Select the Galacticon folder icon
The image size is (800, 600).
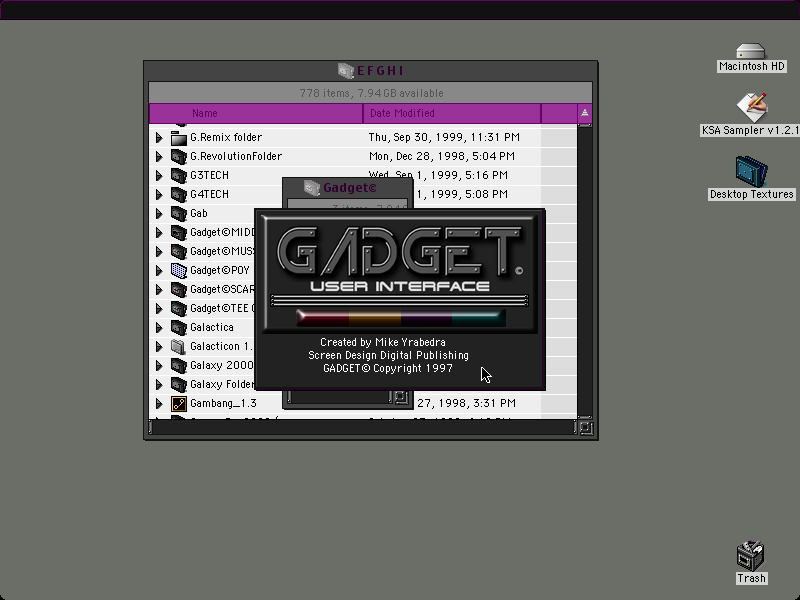point(179,346)
